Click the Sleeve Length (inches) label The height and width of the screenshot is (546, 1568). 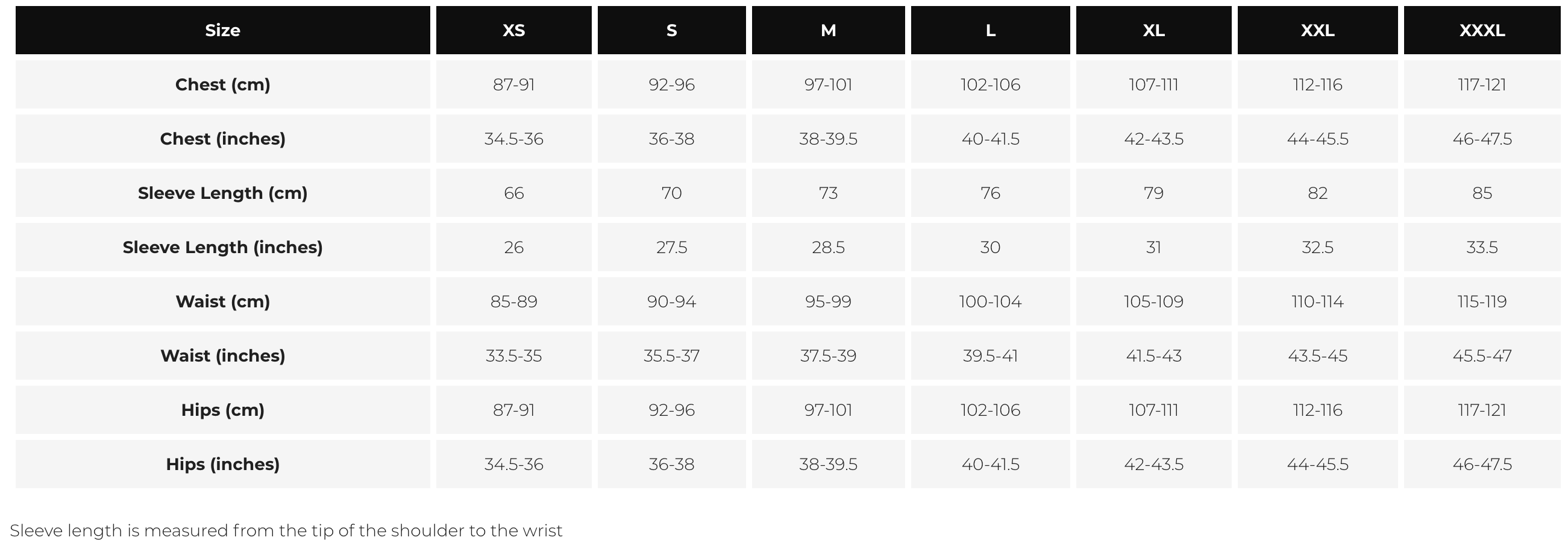pos(222,247)
